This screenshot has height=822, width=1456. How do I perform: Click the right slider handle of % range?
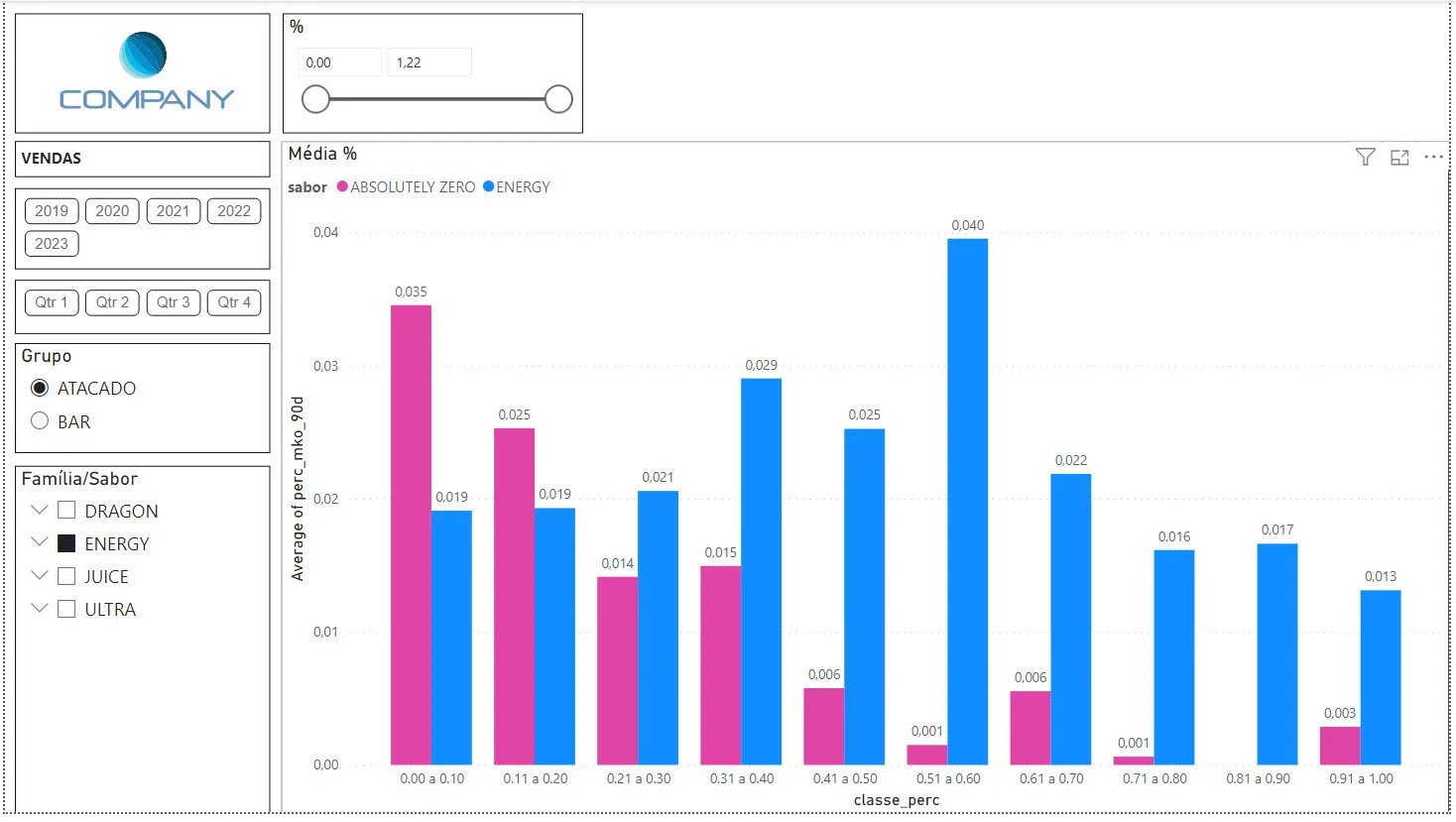coord(558,99)
